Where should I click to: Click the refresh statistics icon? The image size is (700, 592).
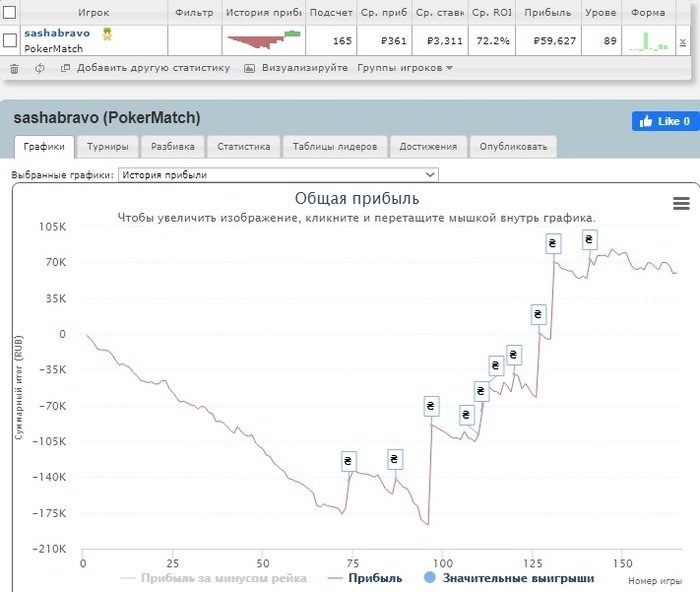pyautogui.click(x=39, y=68)
